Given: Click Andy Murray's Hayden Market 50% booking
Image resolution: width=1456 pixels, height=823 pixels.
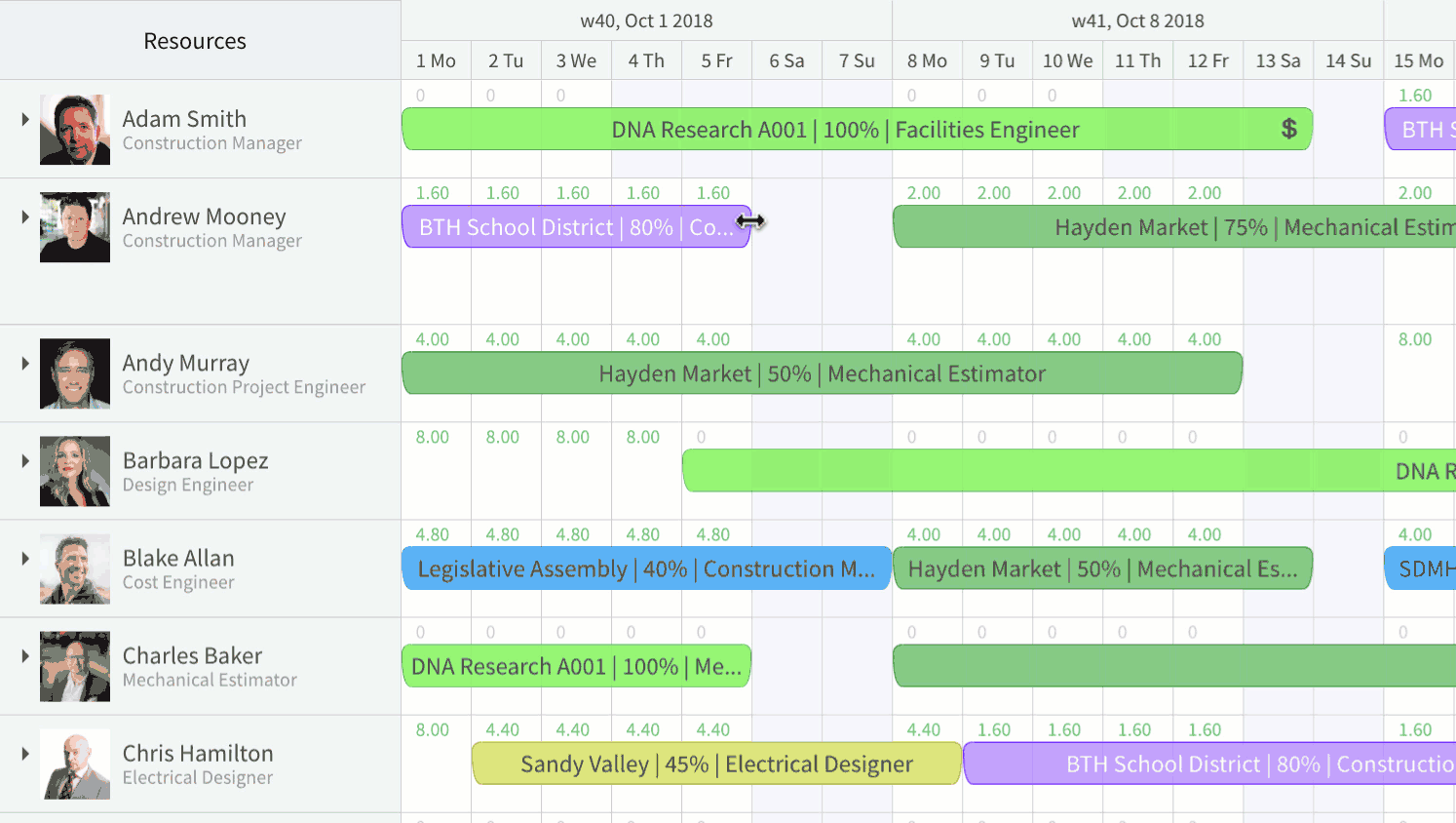Looking at the screenshot, I should [822, 373].
